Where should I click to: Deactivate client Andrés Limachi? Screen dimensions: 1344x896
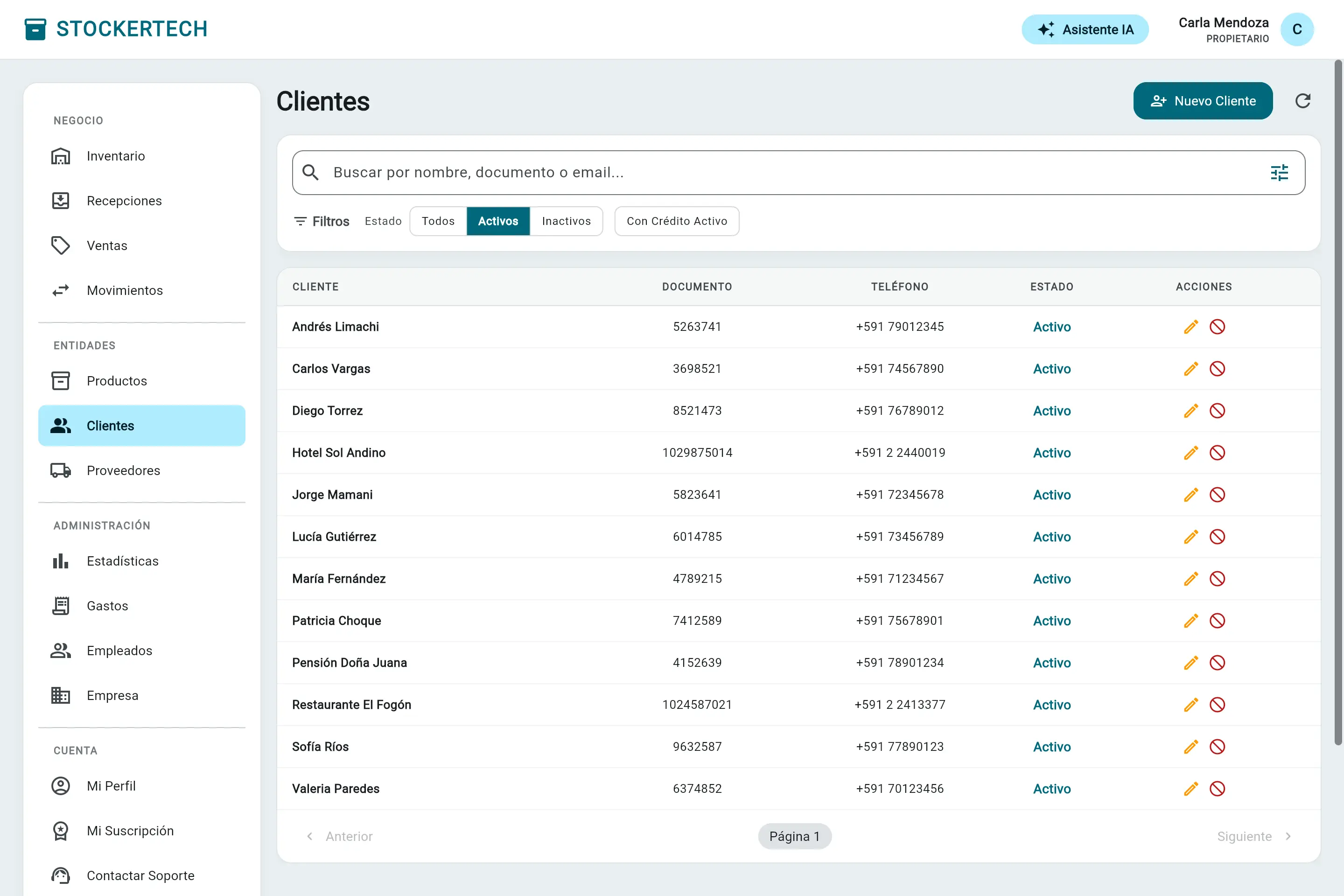pos(1217,327)
